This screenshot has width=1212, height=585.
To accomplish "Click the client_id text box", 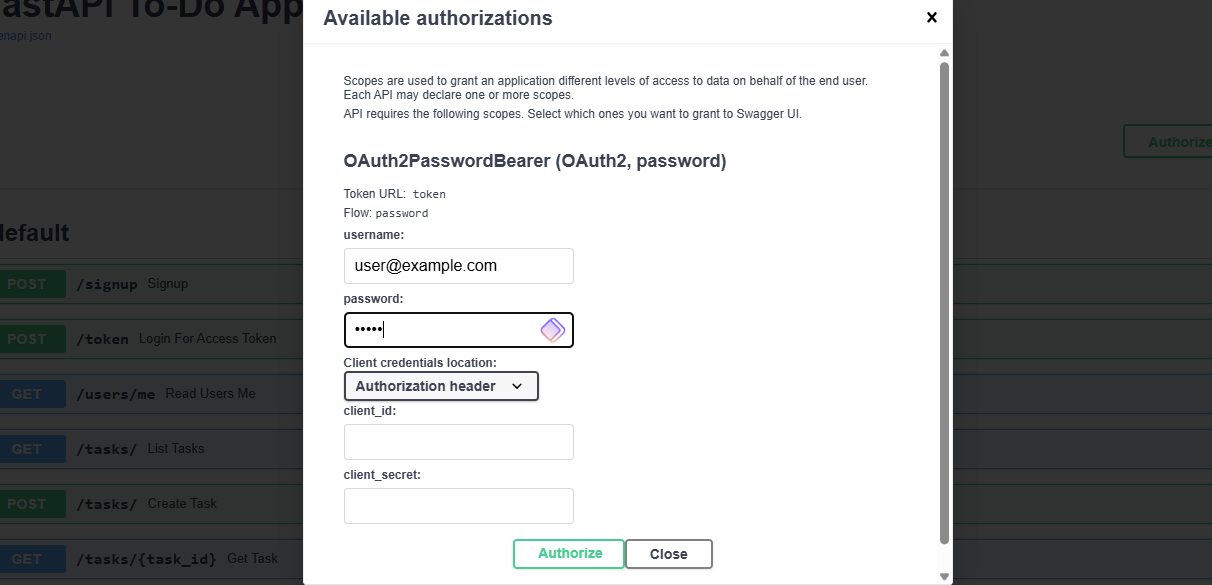I will pos(458,442).
